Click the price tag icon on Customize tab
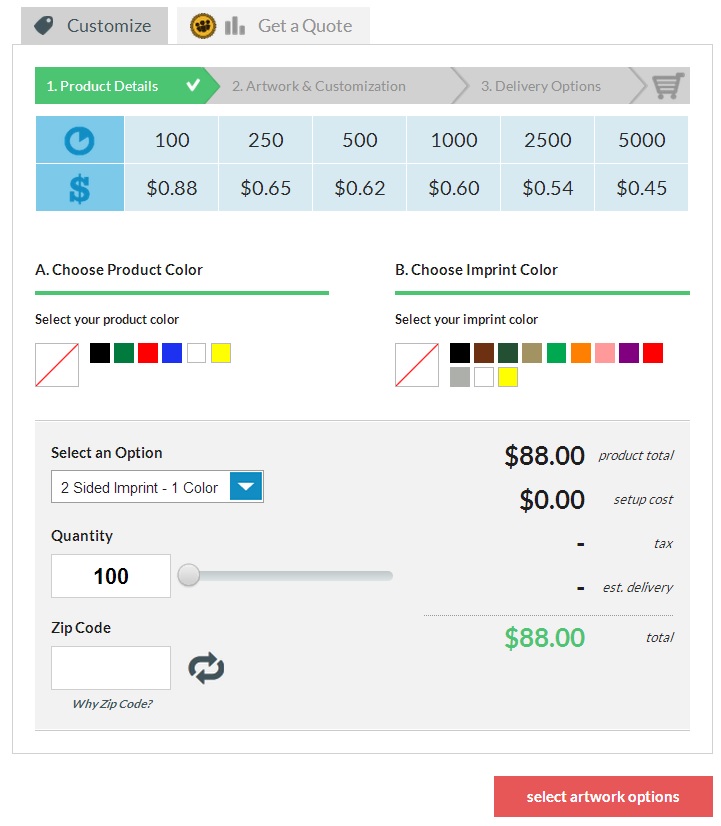This screenshot has height=826, width=721. tap(44, 26)
